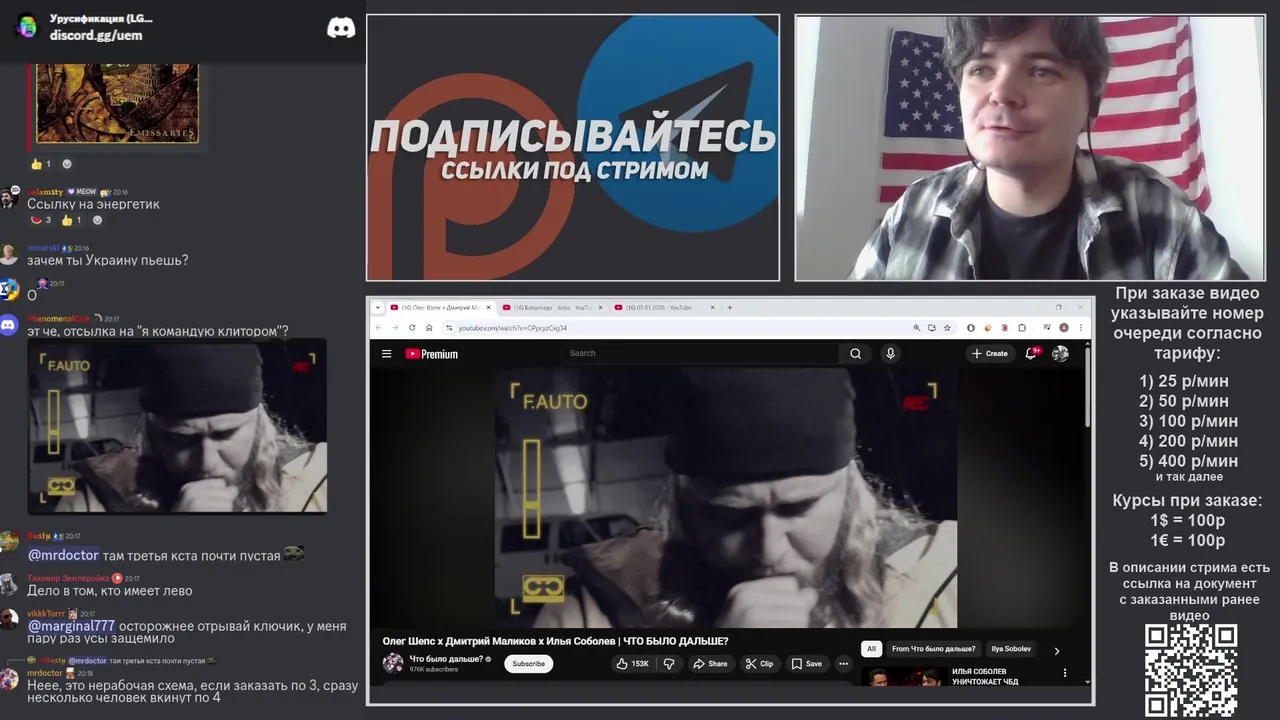The image size is (1280, 720).
Task: Open the page zoom magnifier in address bar
Action: (917, 328)
